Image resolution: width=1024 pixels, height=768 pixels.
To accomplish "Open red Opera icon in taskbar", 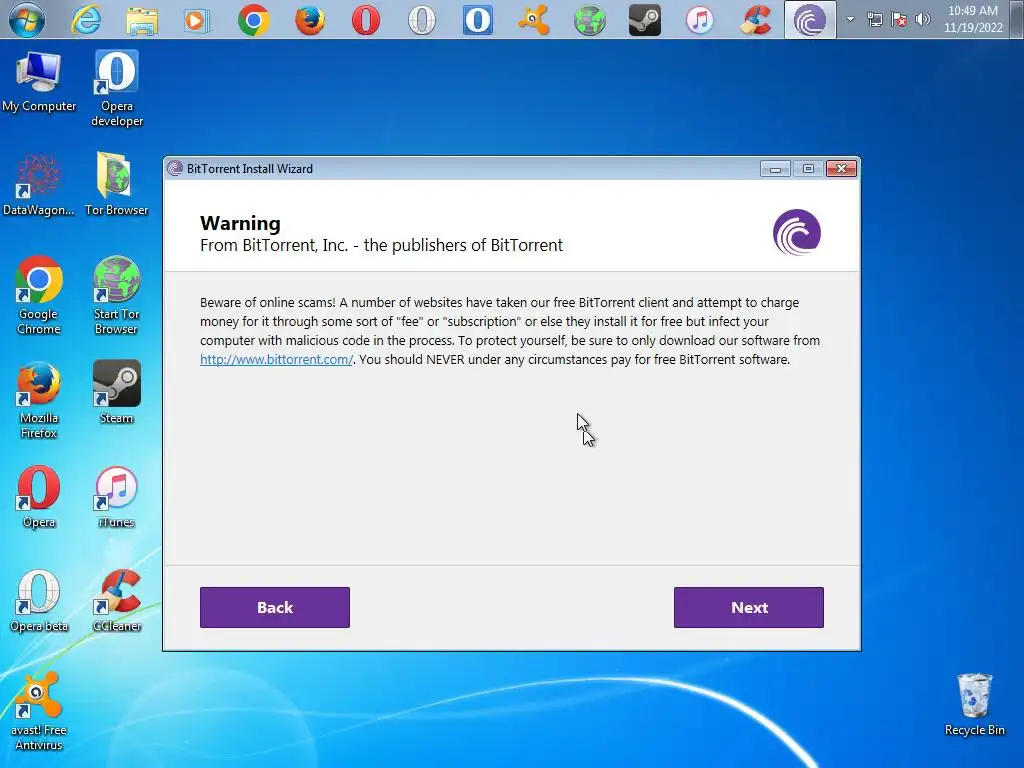I will pos(366,20).
